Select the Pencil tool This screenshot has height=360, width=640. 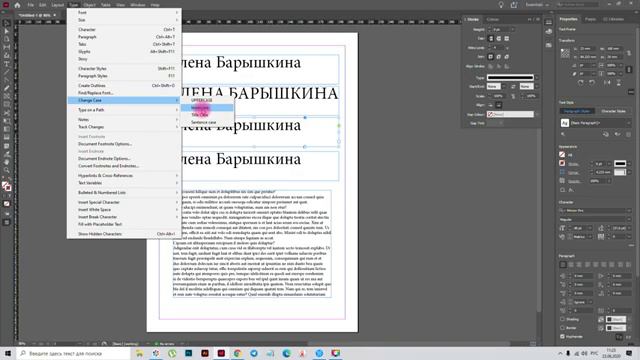pyautogui.click(x=7, y=88)
